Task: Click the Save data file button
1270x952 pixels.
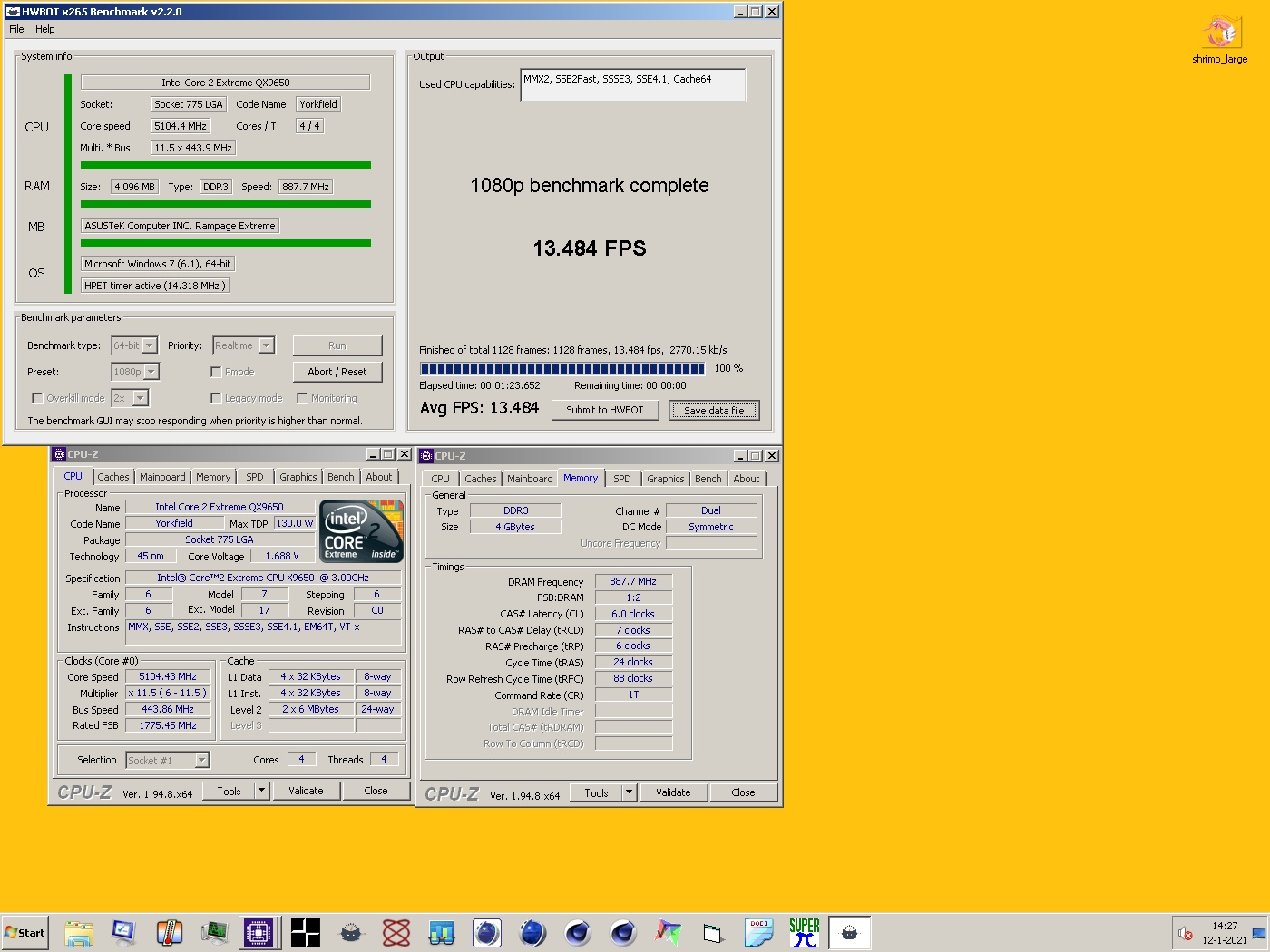Action: [x=714, y=410]
